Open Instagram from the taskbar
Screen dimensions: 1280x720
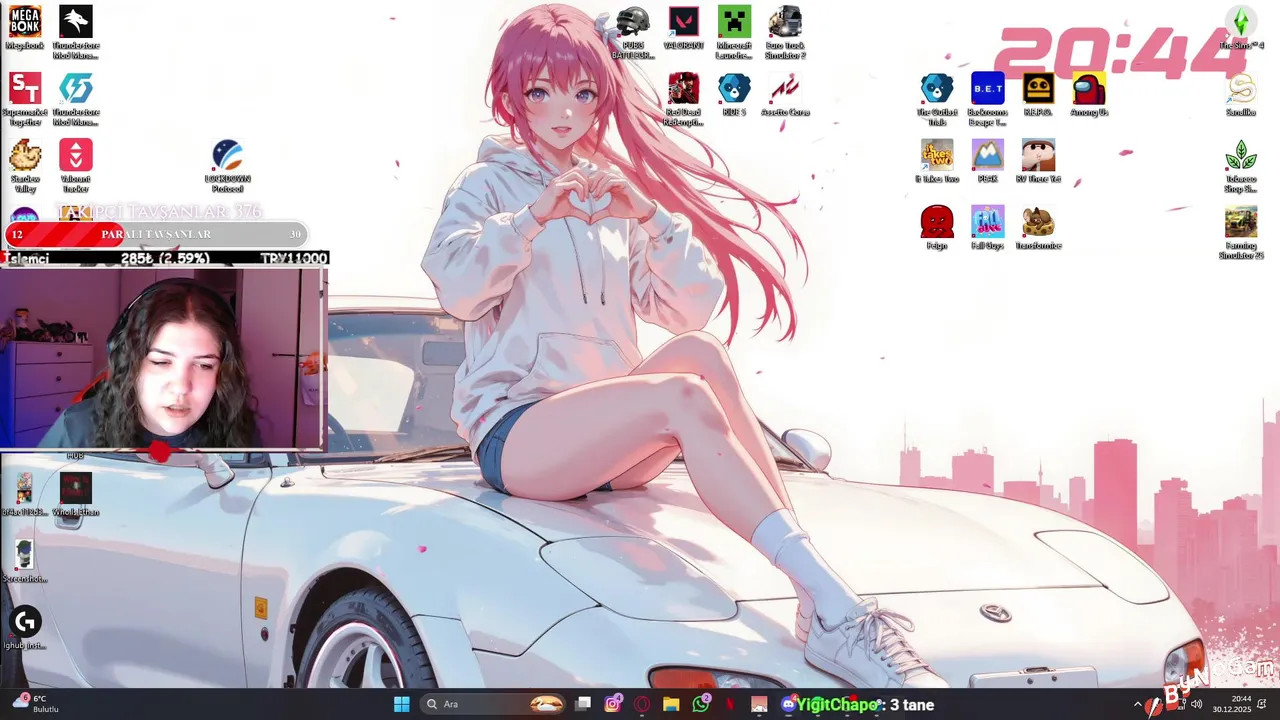click(613, 704)
